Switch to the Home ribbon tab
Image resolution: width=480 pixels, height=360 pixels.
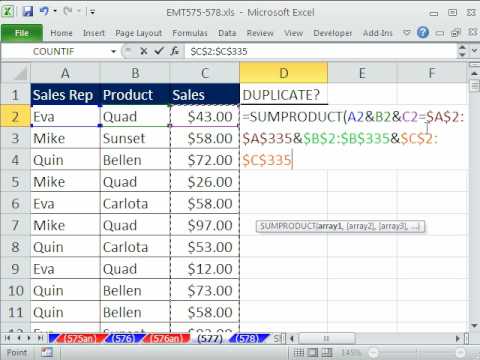pyautogui.click(x=61, y=33)
